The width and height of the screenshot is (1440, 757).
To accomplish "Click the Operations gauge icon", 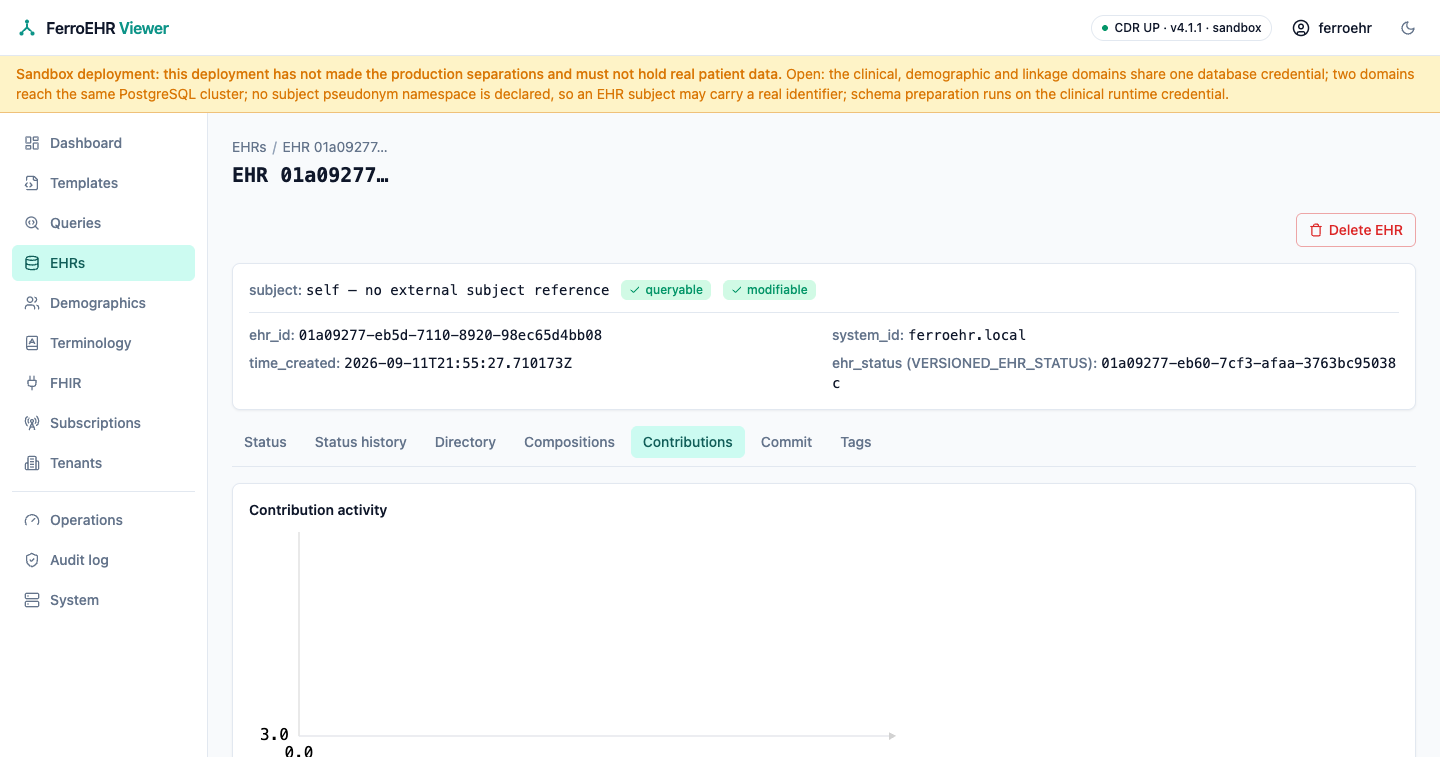I will point(32,520).
